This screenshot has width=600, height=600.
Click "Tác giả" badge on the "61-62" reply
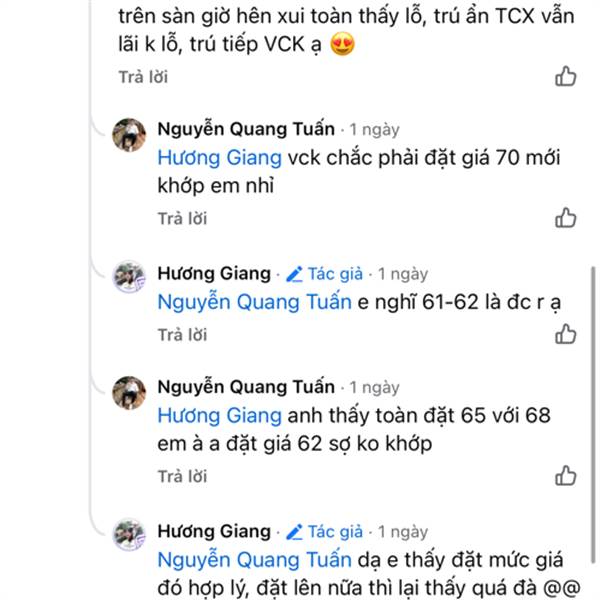pyautogui.click(x=325, y=273)
